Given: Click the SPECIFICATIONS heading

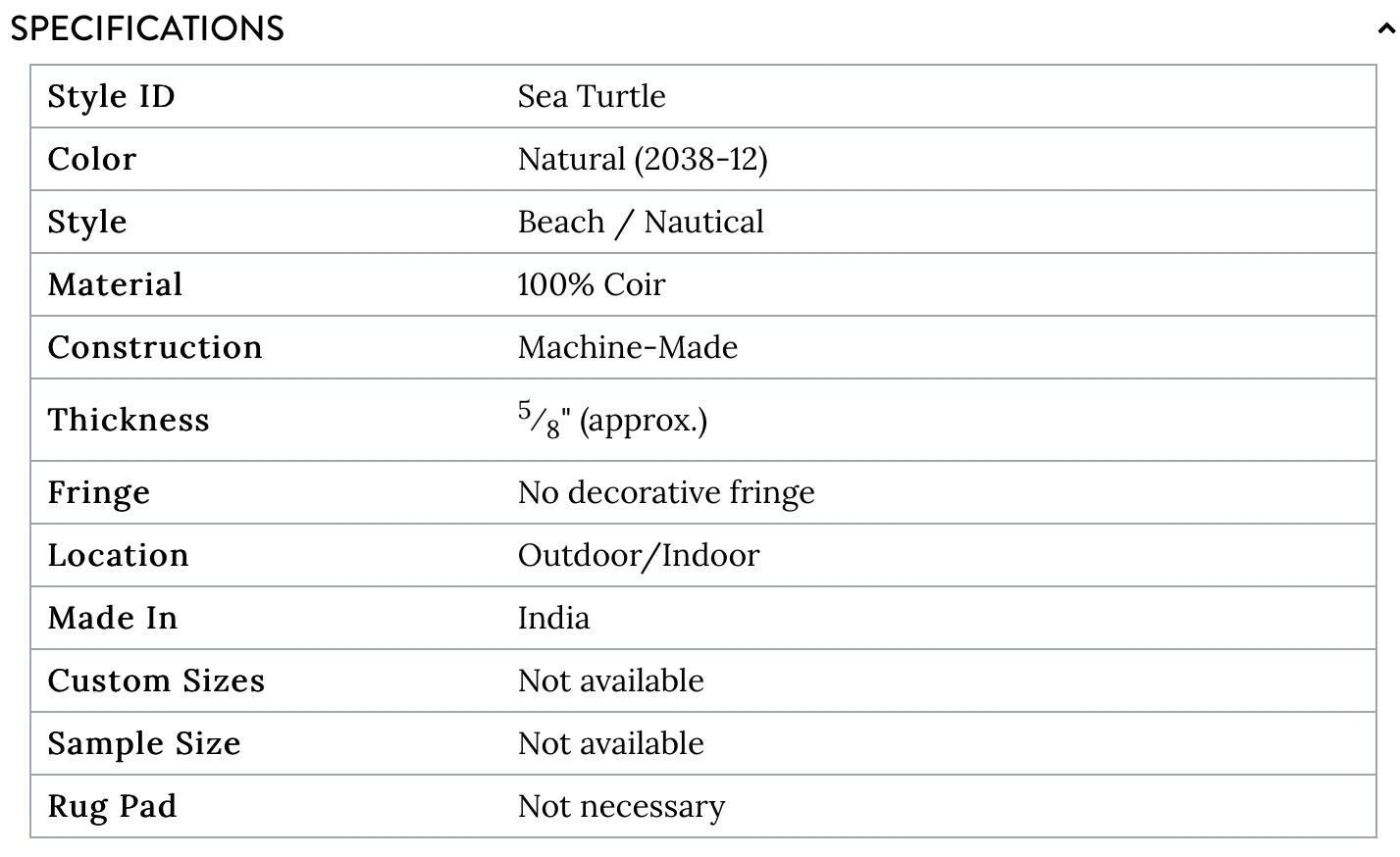Looking at the screenshot, I should click(147, 28).
